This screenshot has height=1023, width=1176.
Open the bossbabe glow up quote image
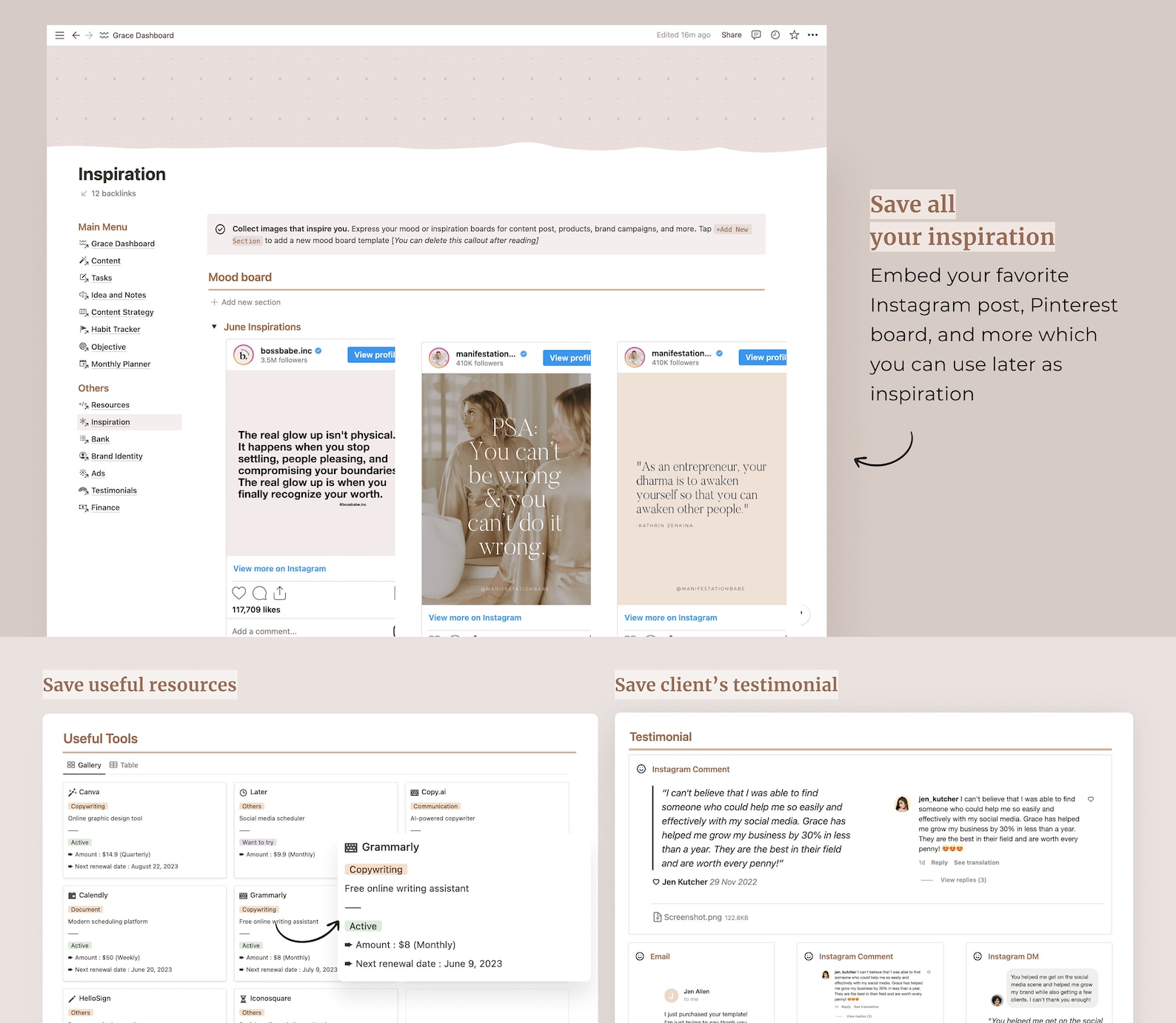click(311, 464)
